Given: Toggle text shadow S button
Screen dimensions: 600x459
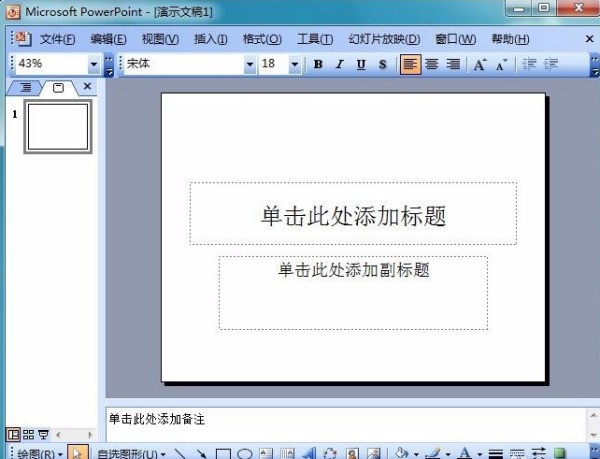Looking at the screenshot, I should click(x=383, y=64).
